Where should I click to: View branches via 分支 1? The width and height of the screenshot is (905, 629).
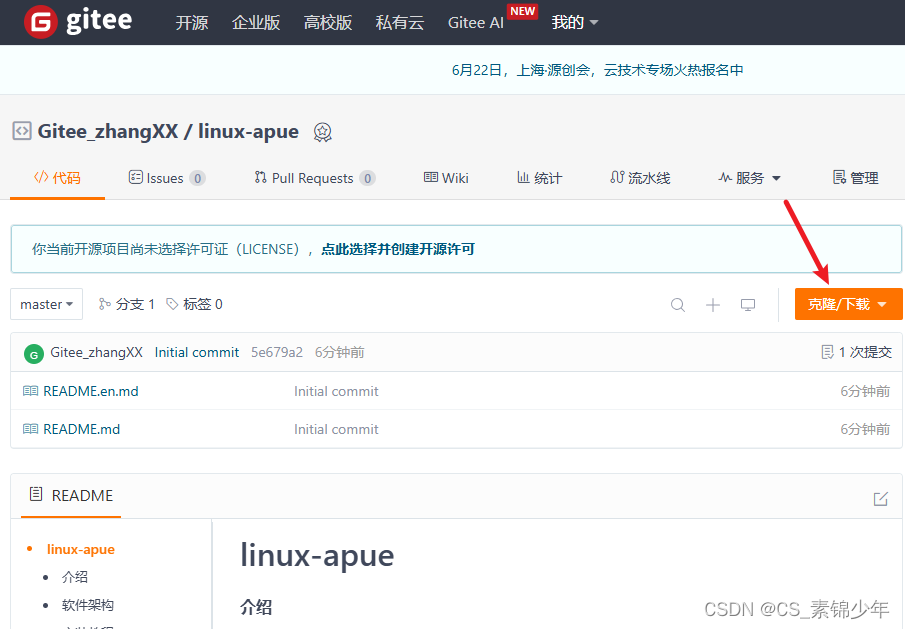(126, 304)
